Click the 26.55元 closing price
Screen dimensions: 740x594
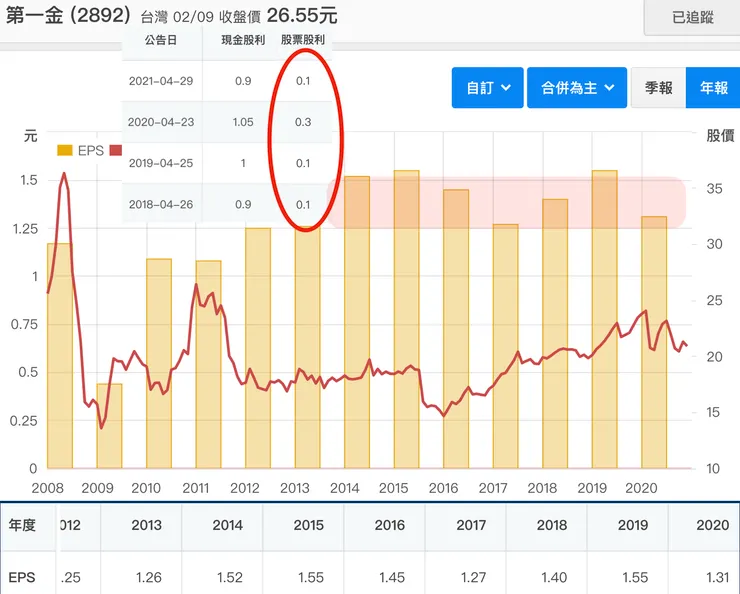[302, 16]
